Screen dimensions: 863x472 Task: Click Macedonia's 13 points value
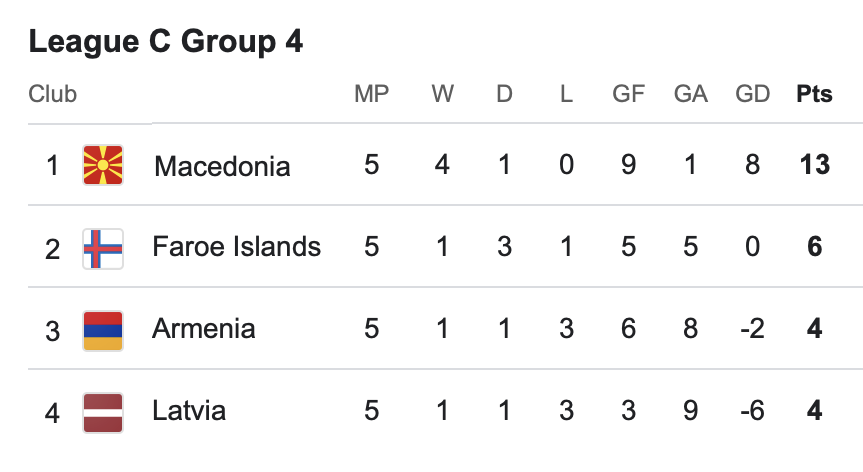[814, 165]
